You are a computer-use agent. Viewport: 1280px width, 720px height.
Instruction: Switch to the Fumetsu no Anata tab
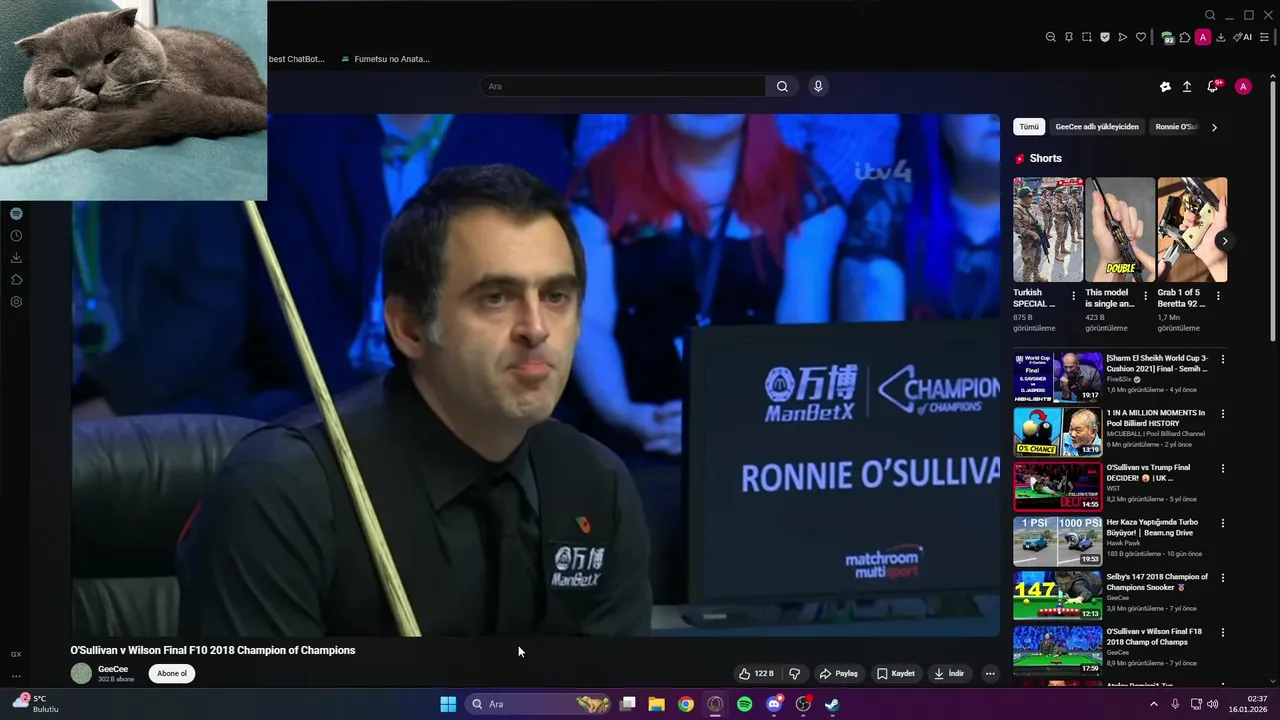coord(386,59)
